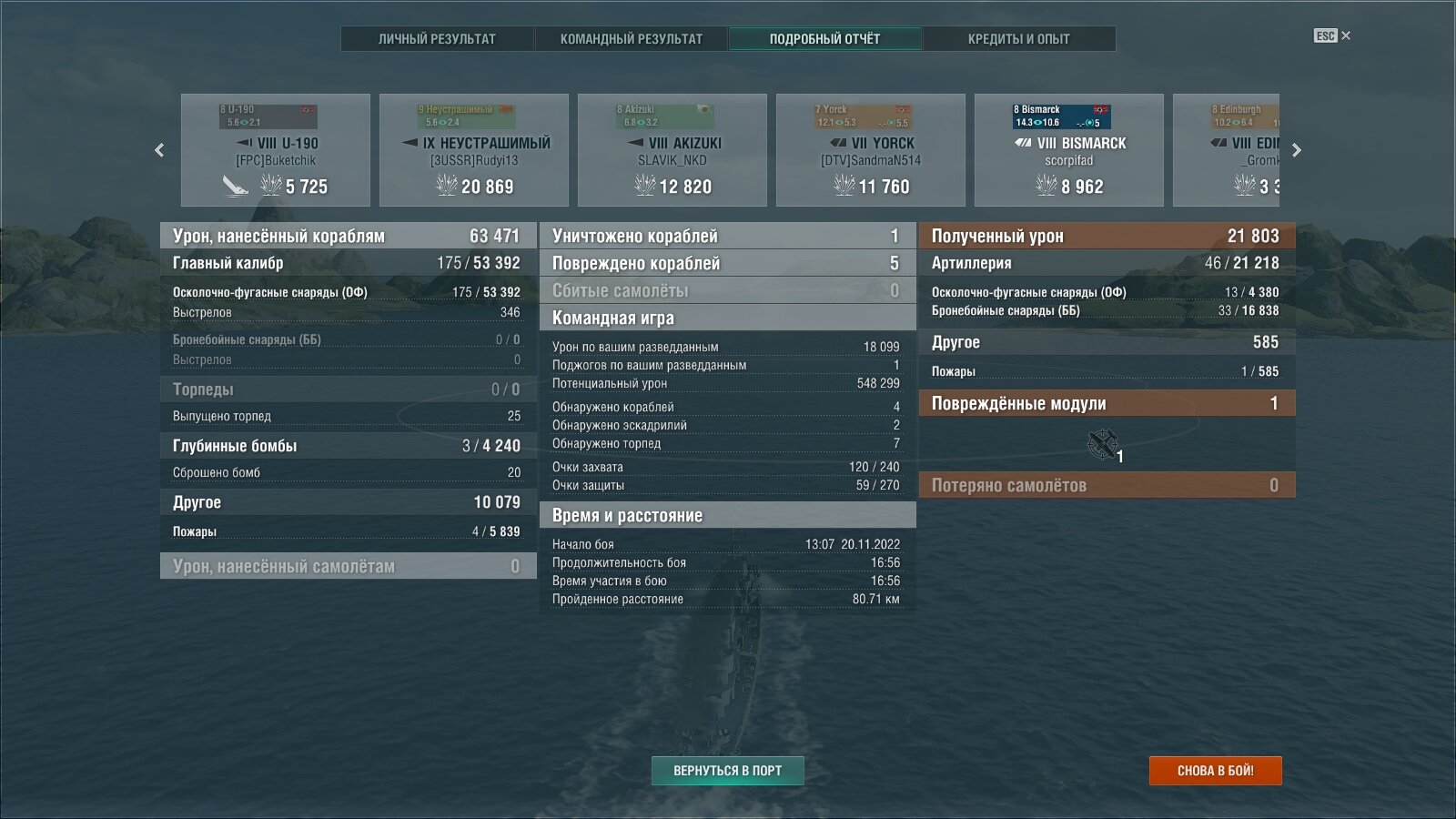Click the Командная игра header

tap(727, 318)
